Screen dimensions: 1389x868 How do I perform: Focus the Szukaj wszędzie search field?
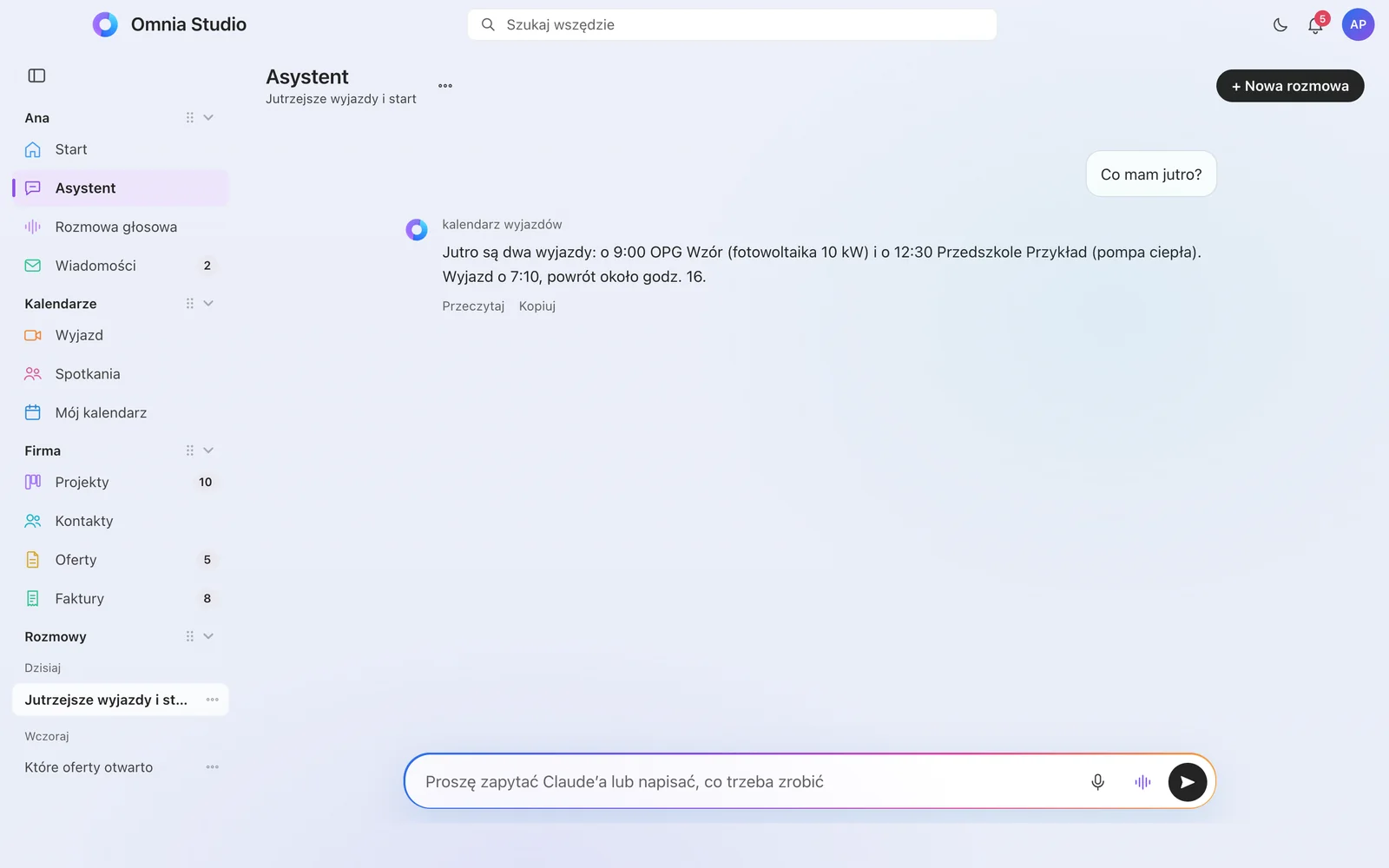(732, 24)
